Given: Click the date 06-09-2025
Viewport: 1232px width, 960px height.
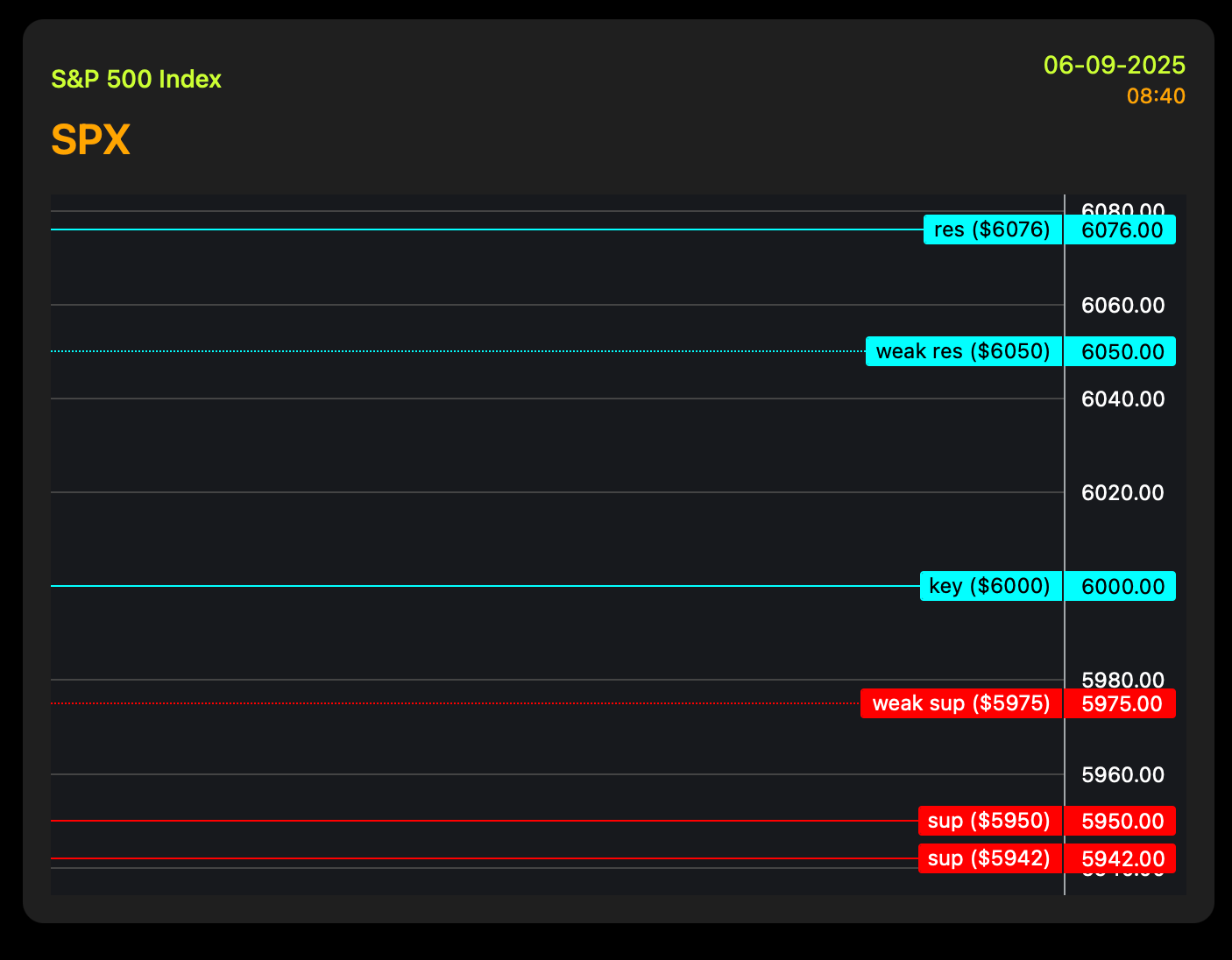Looking at the screenshot, I should [x=1115, y=66].
